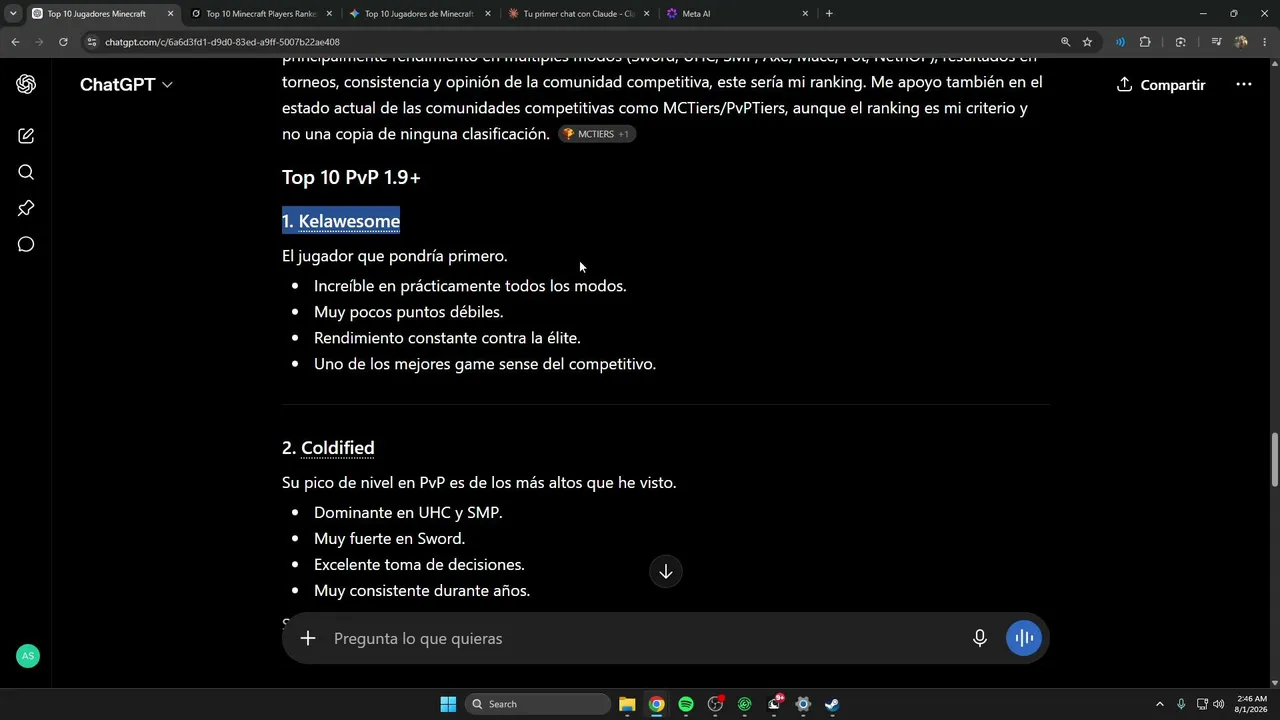1280x720 pixels.
Task: Open Steam from the taskbar
Action: [832, 704]
